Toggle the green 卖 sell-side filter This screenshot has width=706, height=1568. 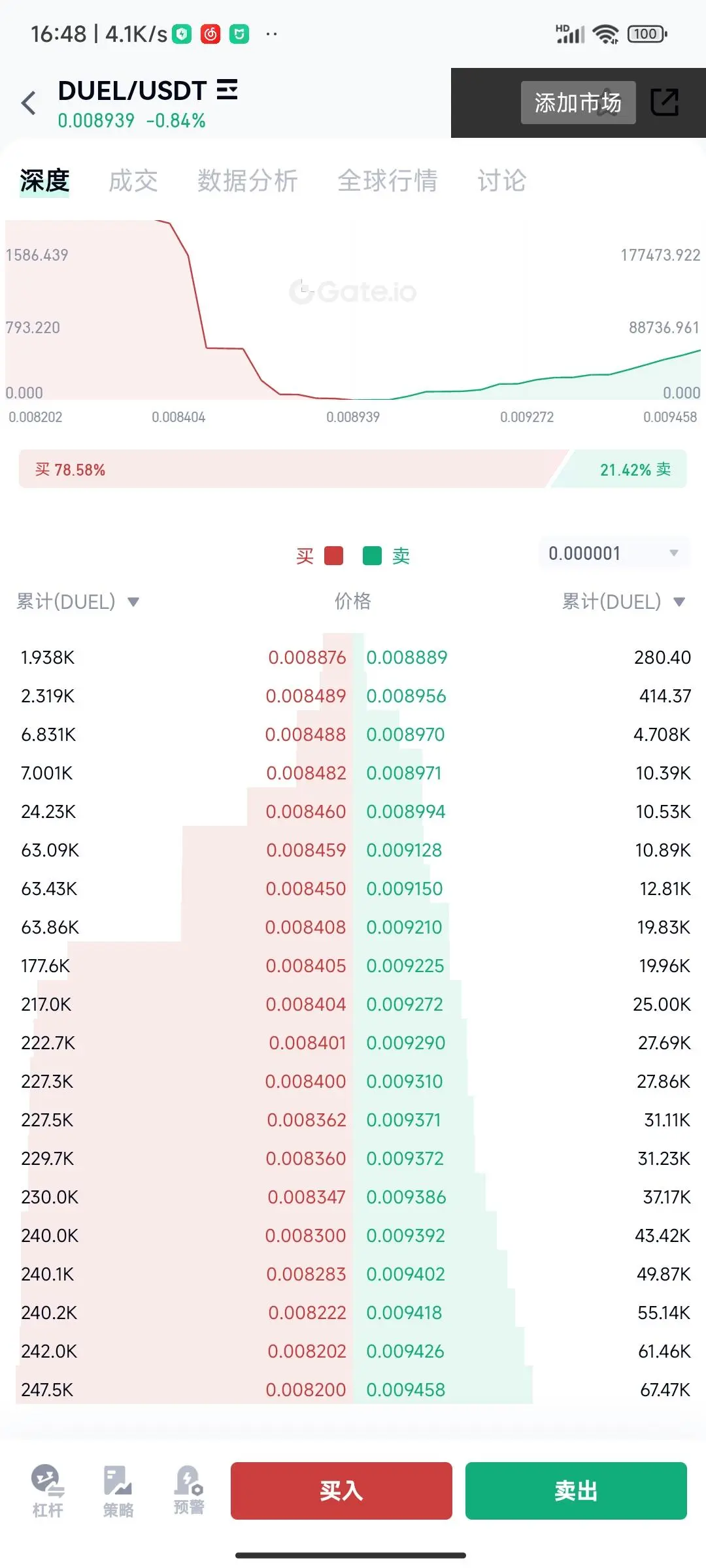coord(386,556)
